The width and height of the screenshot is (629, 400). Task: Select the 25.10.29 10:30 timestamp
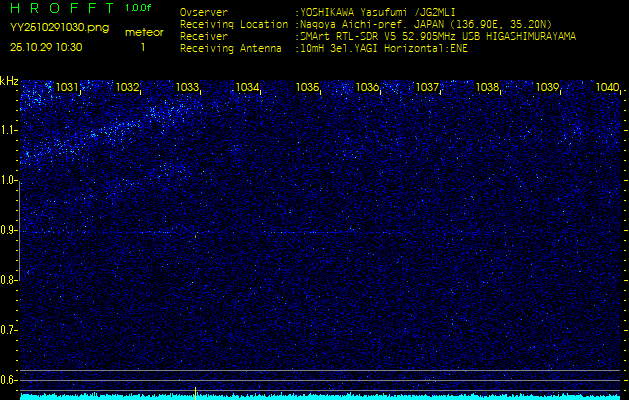[46, 47]
